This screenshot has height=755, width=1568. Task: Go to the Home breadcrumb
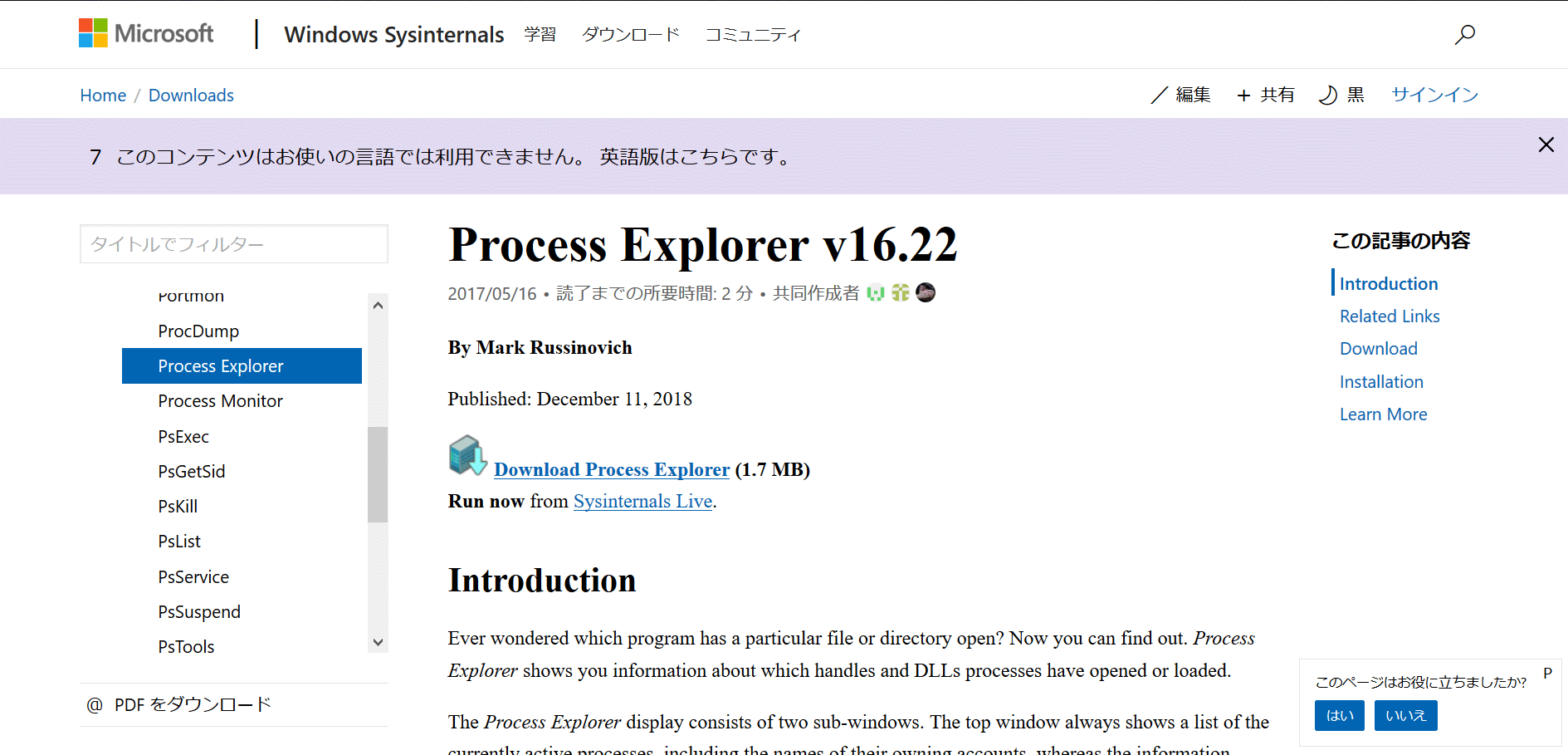tap(103, 96)
